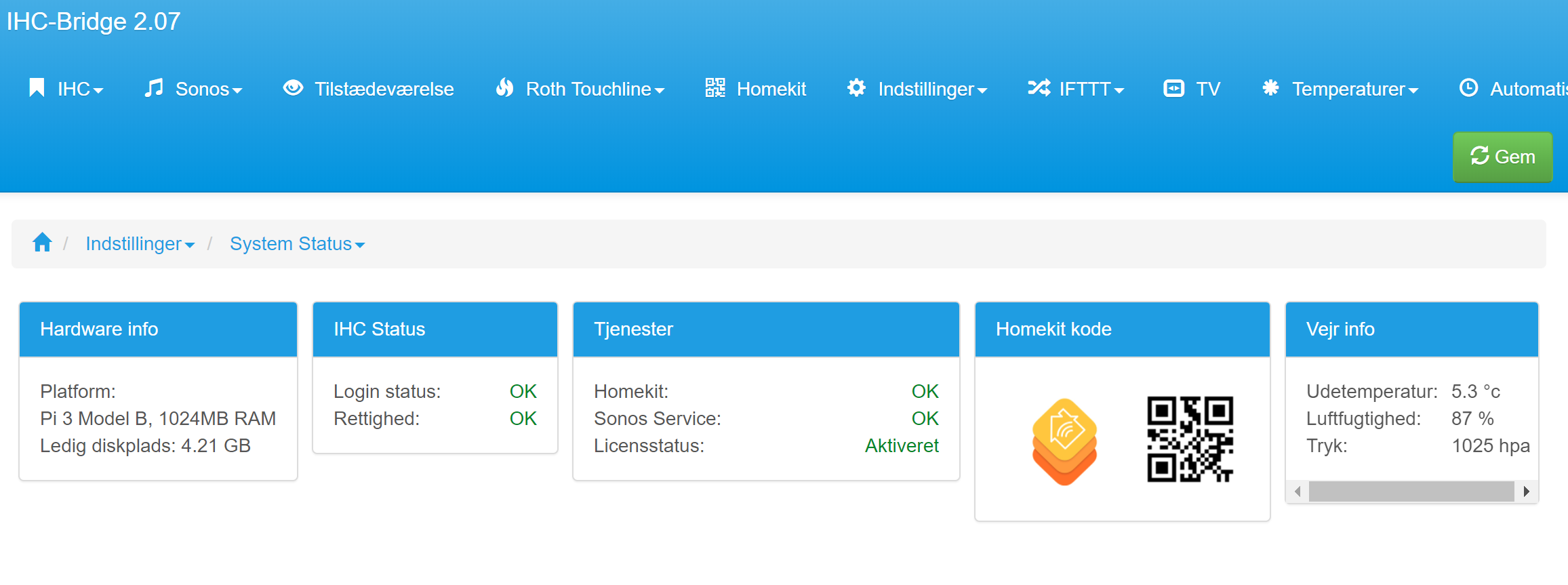This screenshot has height=585, width=1568.
Task: Click the Homekit QR code nav icon
Action: pos(715,88)
